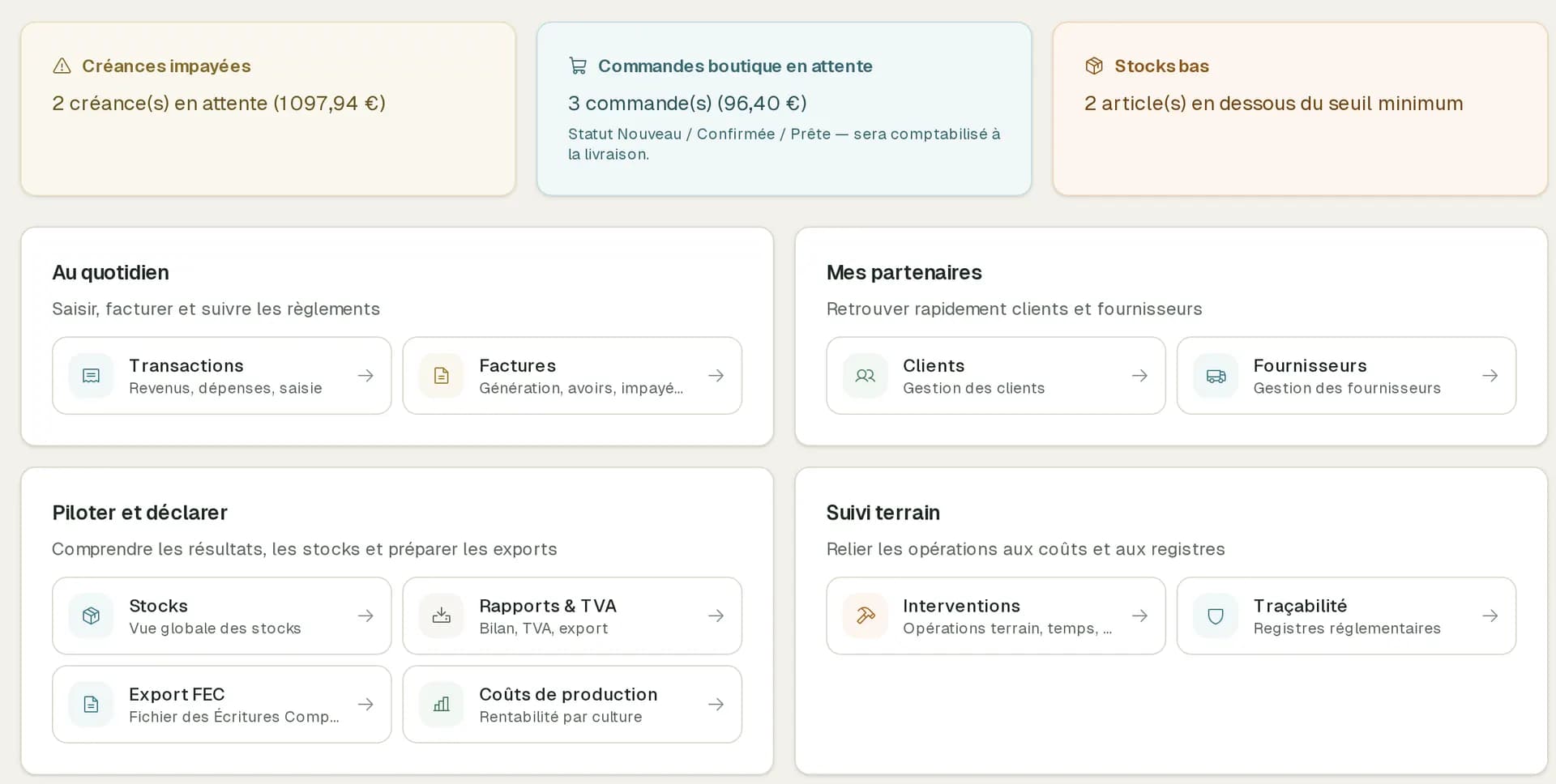Image resolution: width=1556 pixels, height=784 pixels.
Task: Click the arrow on Export FEC card
Action: pos(365,705)
